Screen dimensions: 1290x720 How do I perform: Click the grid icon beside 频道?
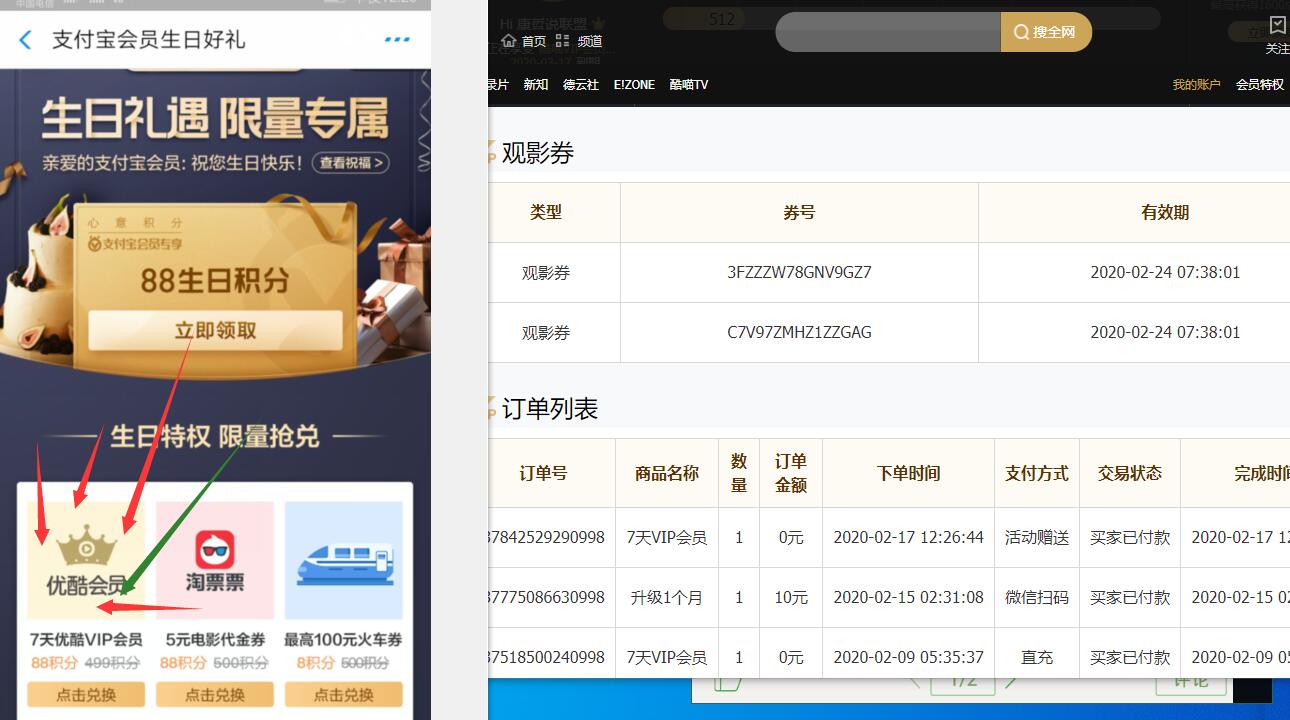pyautogui.click(x=562, y=41)
